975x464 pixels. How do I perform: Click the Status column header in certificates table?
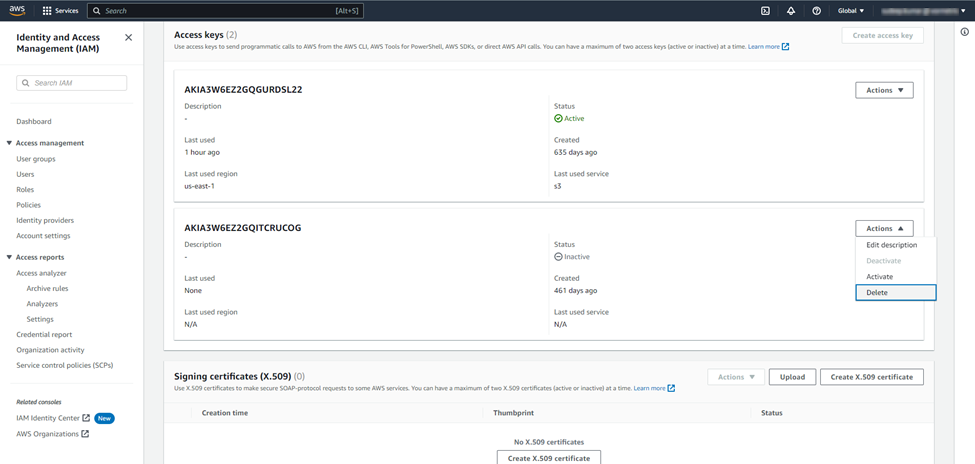point(772,413)
